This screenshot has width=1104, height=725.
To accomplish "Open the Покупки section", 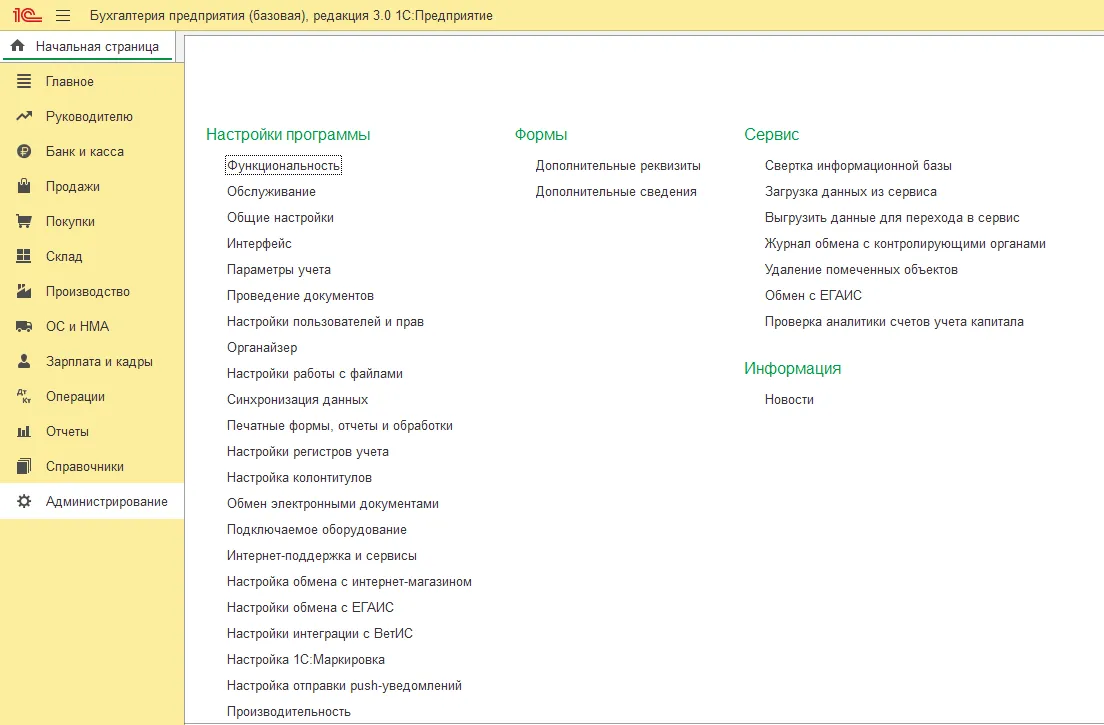I will tap(70, 222).
